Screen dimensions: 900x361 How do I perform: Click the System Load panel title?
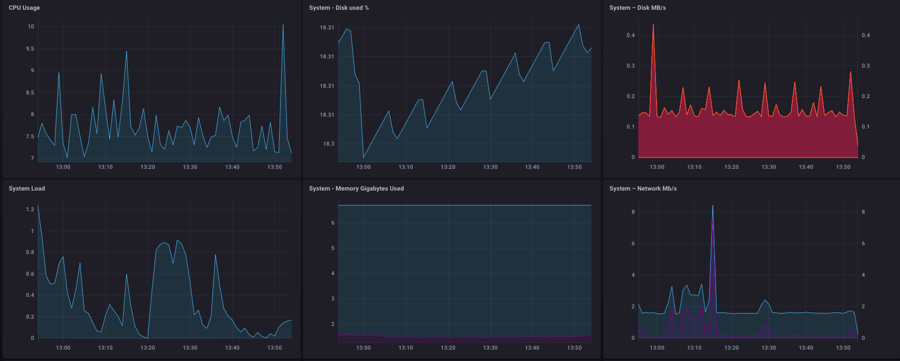24,188
